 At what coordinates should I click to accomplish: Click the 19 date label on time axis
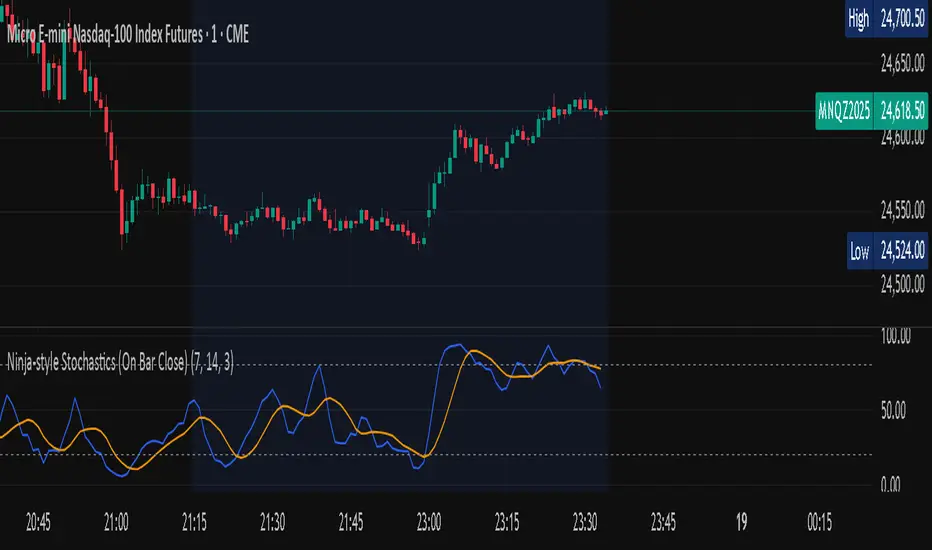click(x=741, y=521)
